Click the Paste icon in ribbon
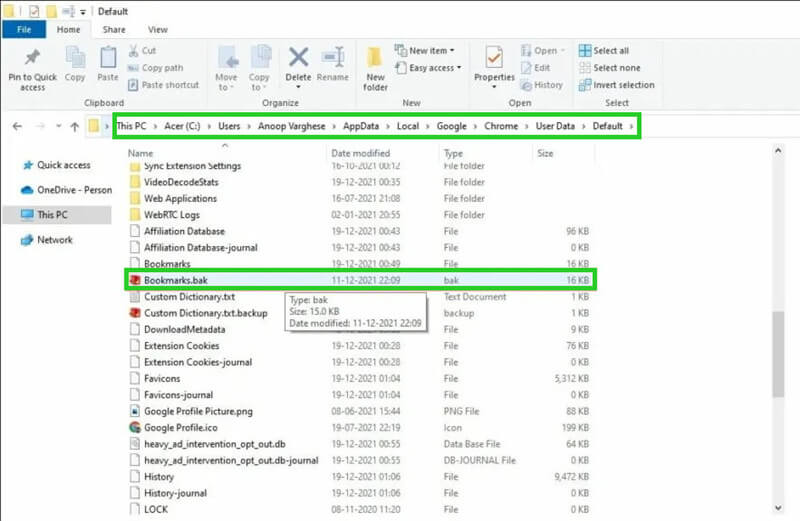The width and height of the screenshot is (800, 521). click(108, 59)
